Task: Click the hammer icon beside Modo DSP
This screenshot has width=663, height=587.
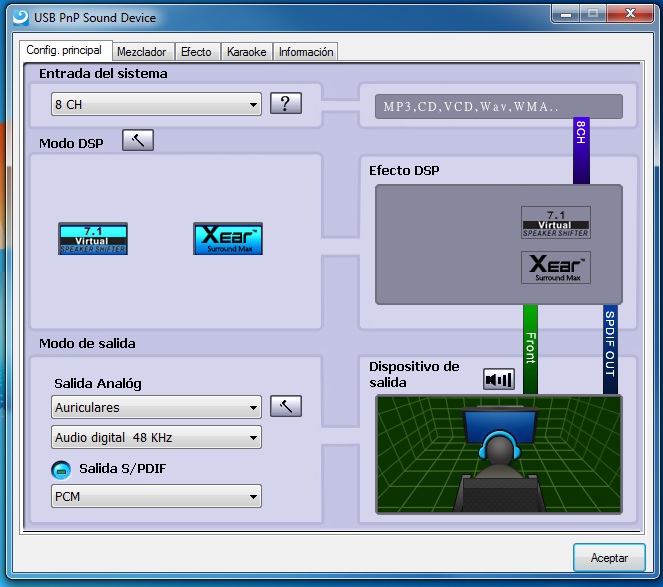Action: click(x=138, y=140)
